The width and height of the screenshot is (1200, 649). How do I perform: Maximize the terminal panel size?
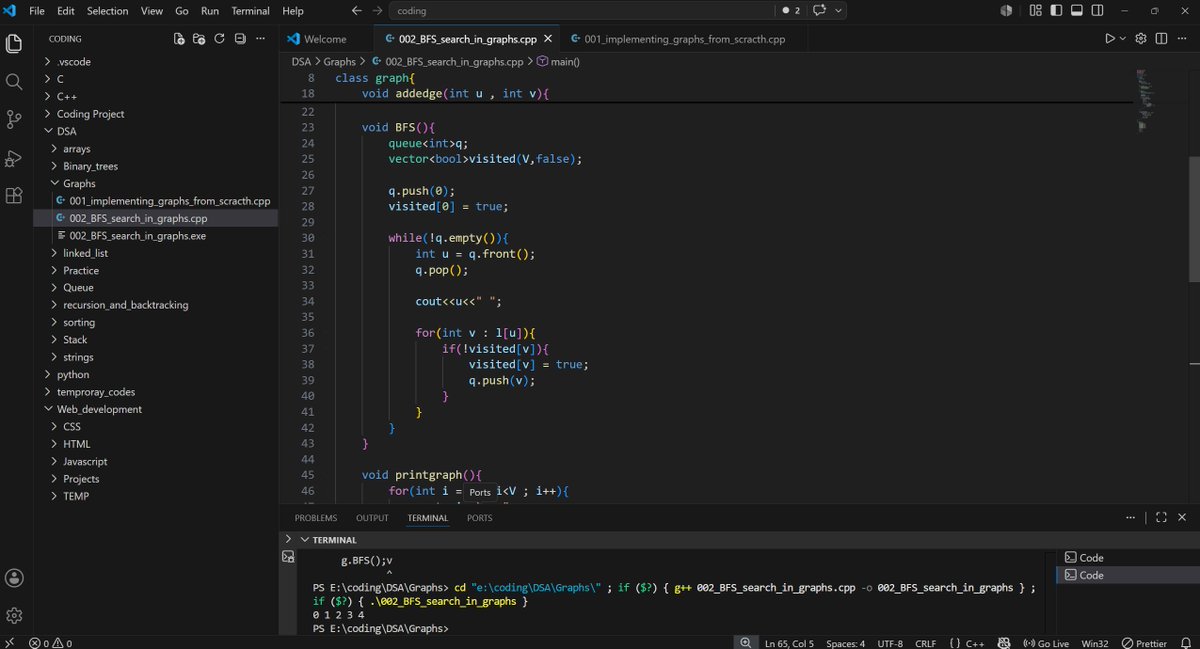click(1161, 517)
